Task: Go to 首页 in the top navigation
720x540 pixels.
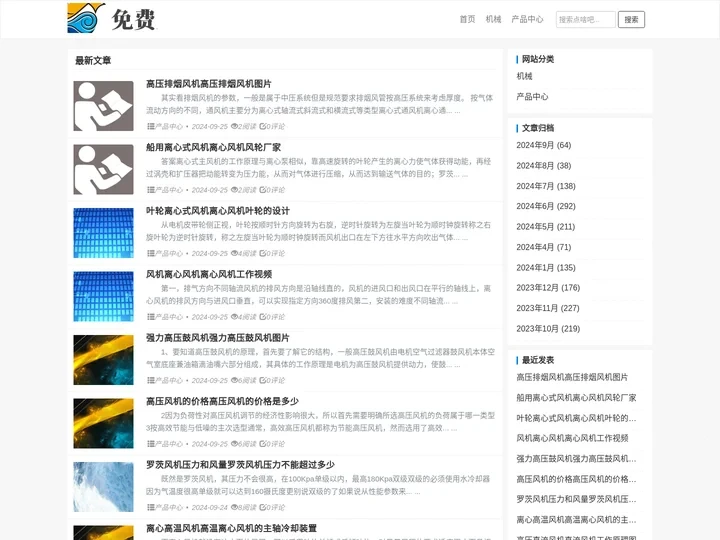Action: click(467, 19)
